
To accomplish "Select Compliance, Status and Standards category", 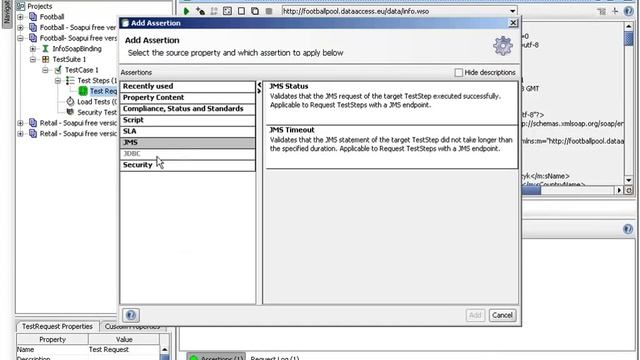I will (x=188, y=109).
